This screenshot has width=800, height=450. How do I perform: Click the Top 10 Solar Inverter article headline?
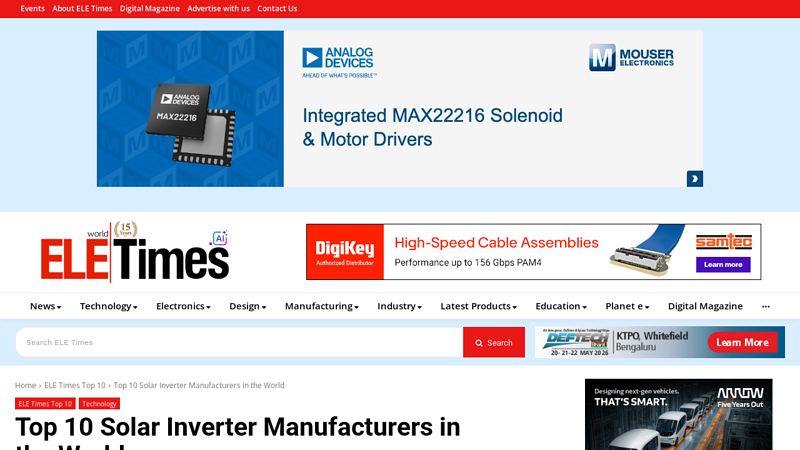(x=238, y=432)
